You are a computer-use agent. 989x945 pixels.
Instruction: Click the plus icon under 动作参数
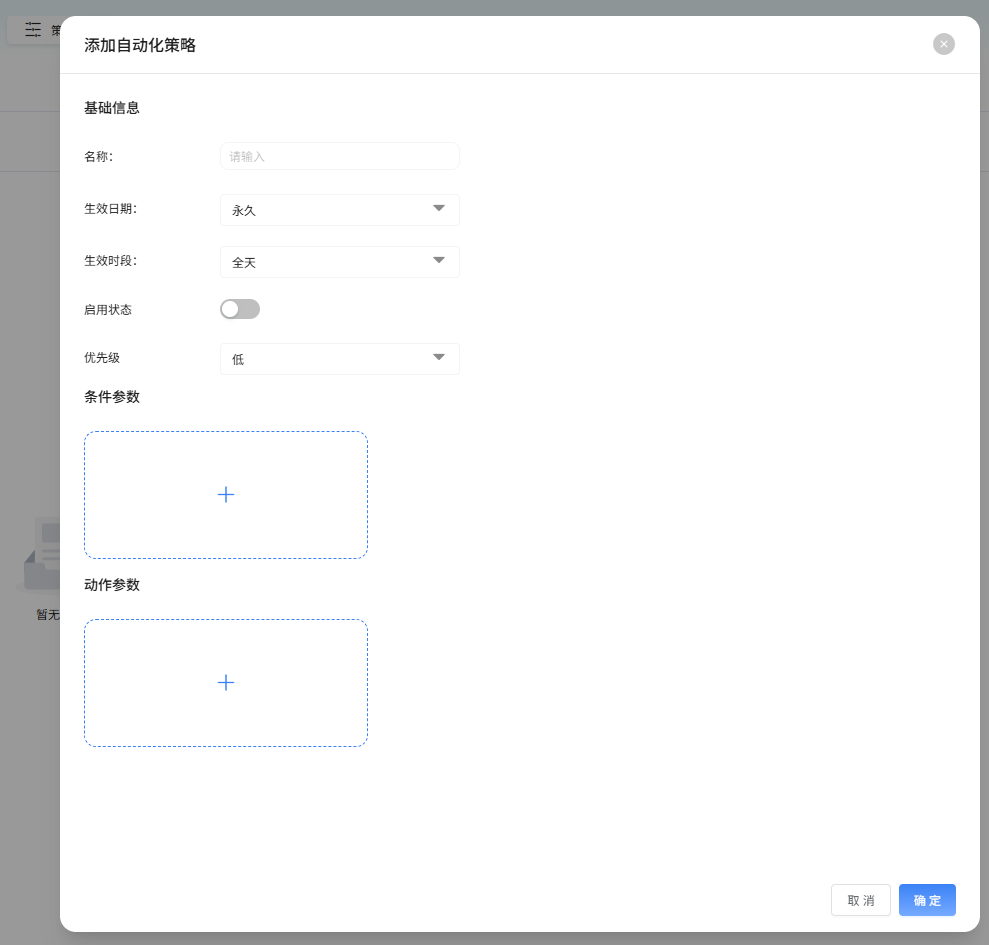click(x=226, y=682)
